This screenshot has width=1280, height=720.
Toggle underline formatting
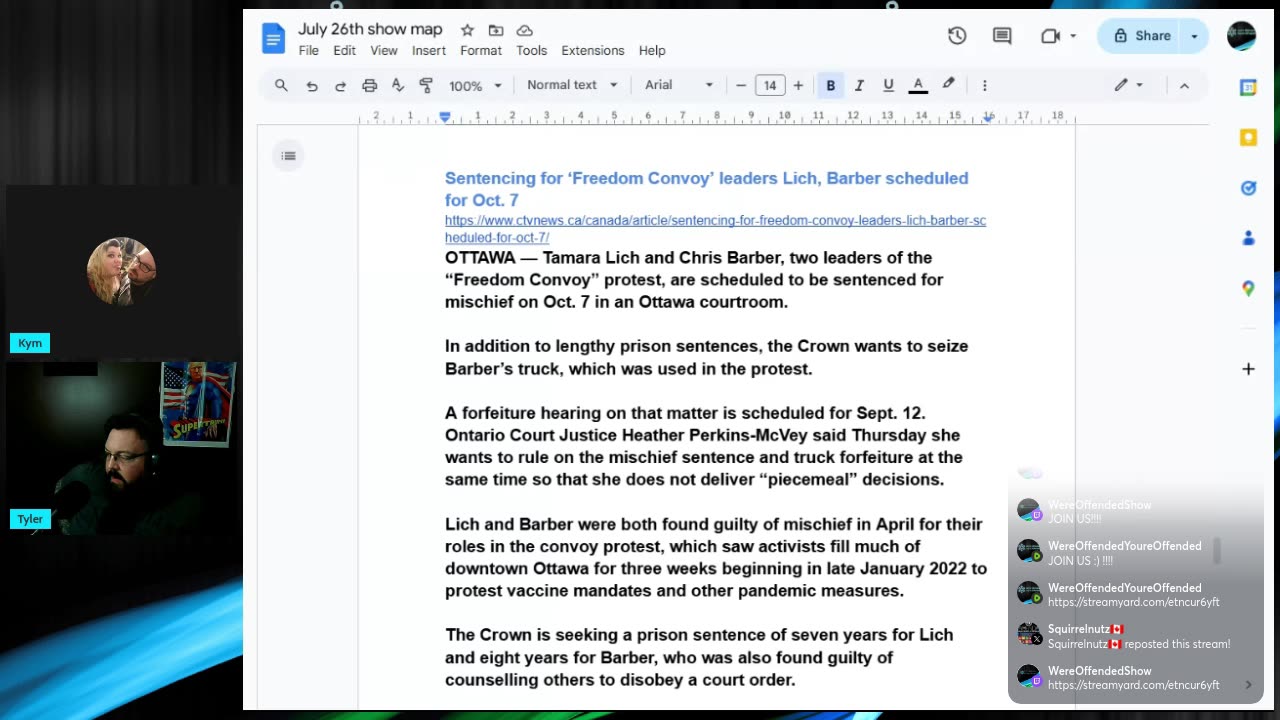click(888, 85)
